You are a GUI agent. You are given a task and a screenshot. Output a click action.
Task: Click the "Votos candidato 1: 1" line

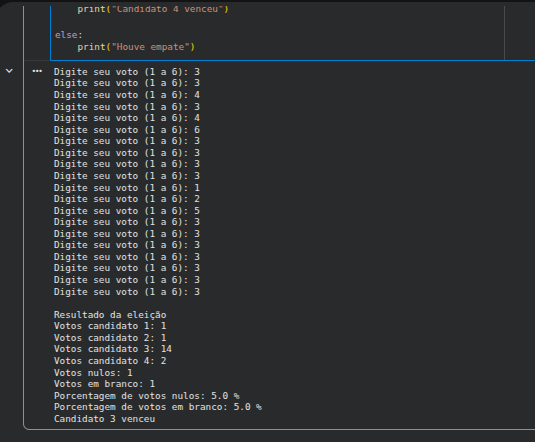[110, 326]
